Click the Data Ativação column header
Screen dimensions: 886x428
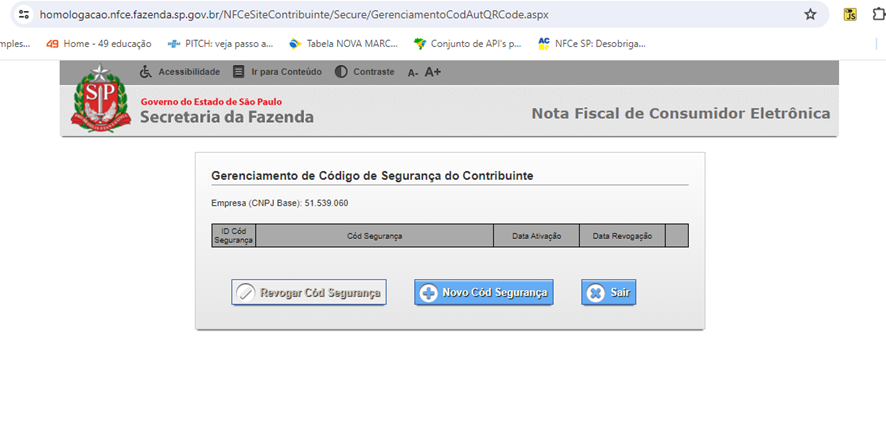pyautogui.click(x=536, y=236)
